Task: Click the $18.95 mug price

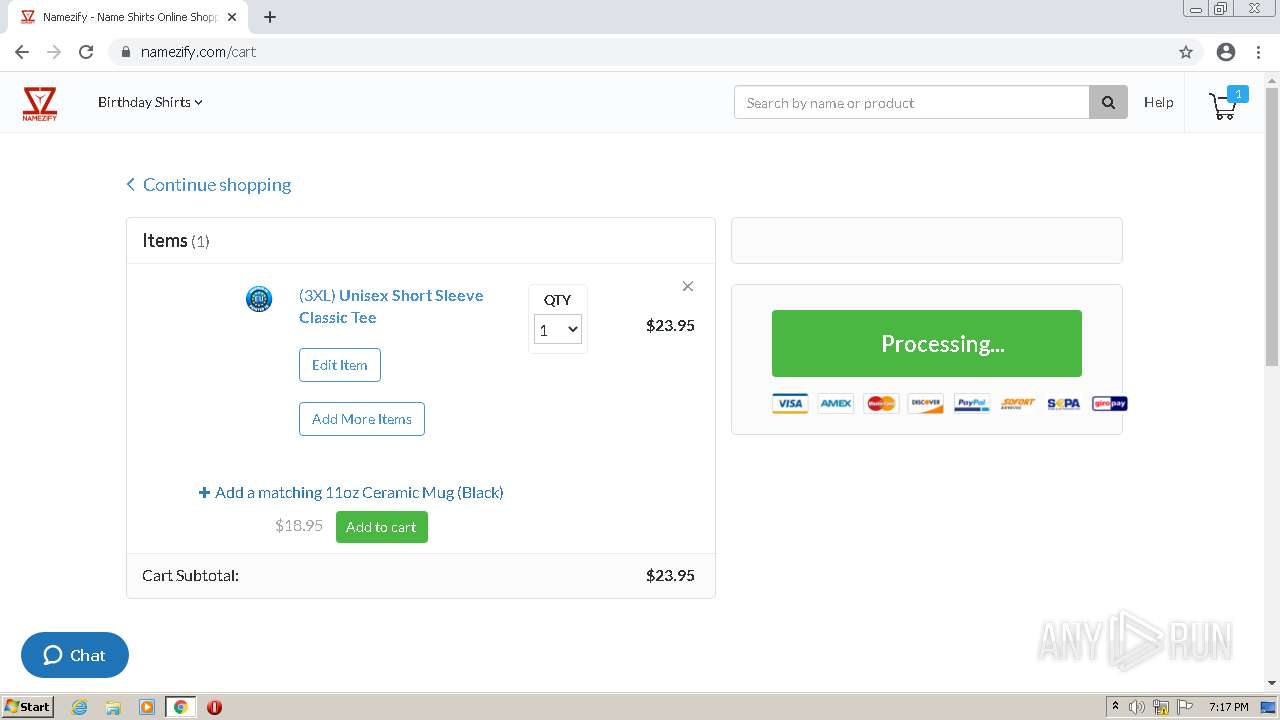Action: click(299, 525)
